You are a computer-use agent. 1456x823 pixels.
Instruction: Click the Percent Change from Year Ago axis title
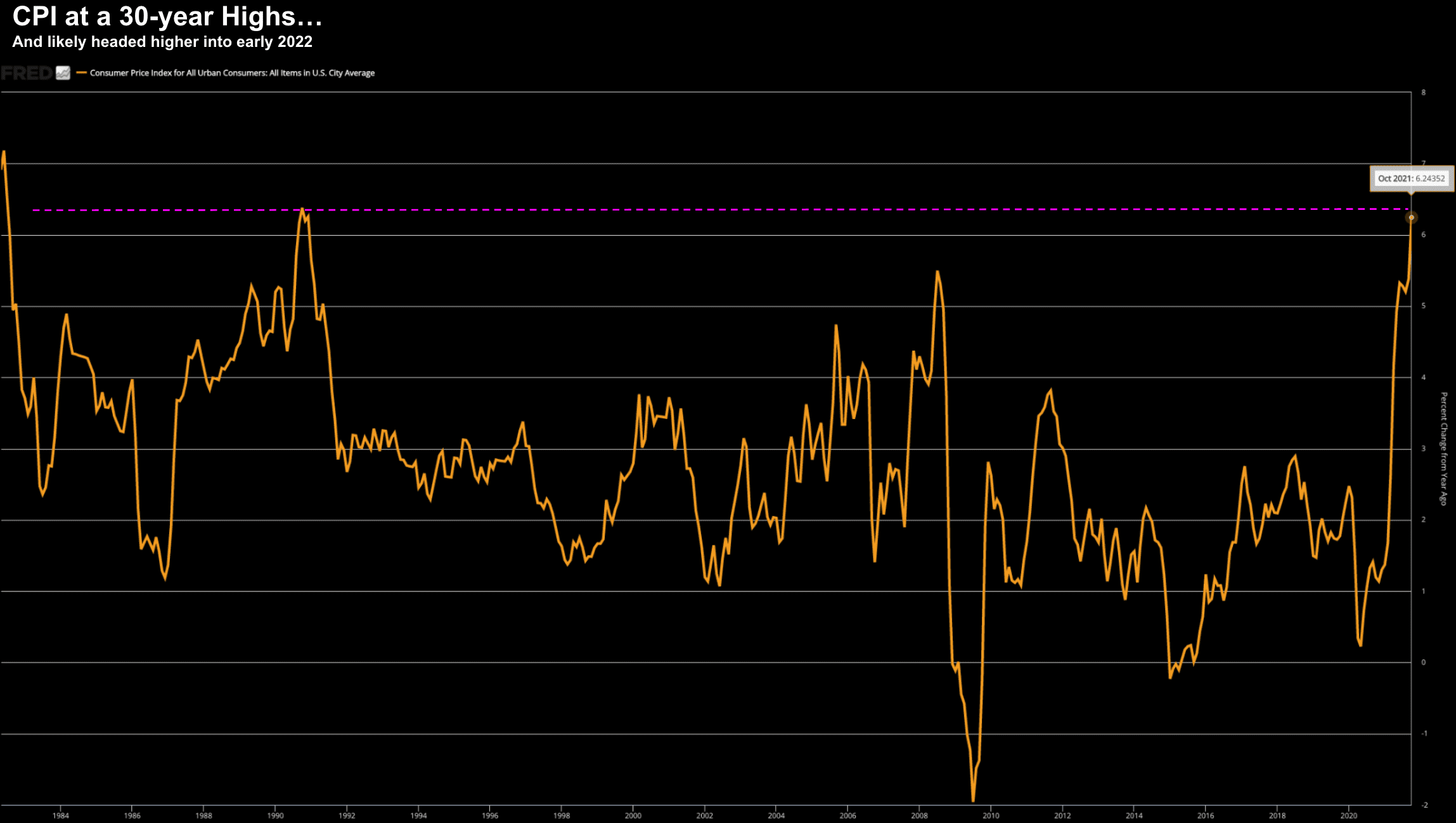(x=1443, y=448)
